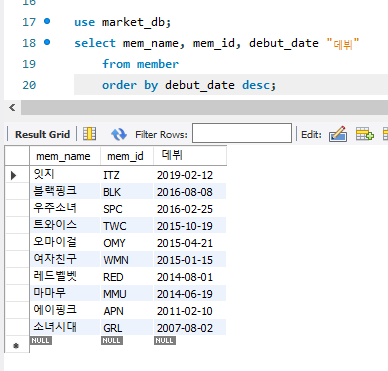Click the left arrow of the horizontal scrollbar
The width and height of the screenshot is (388, 371).
(x=13, y=108)
